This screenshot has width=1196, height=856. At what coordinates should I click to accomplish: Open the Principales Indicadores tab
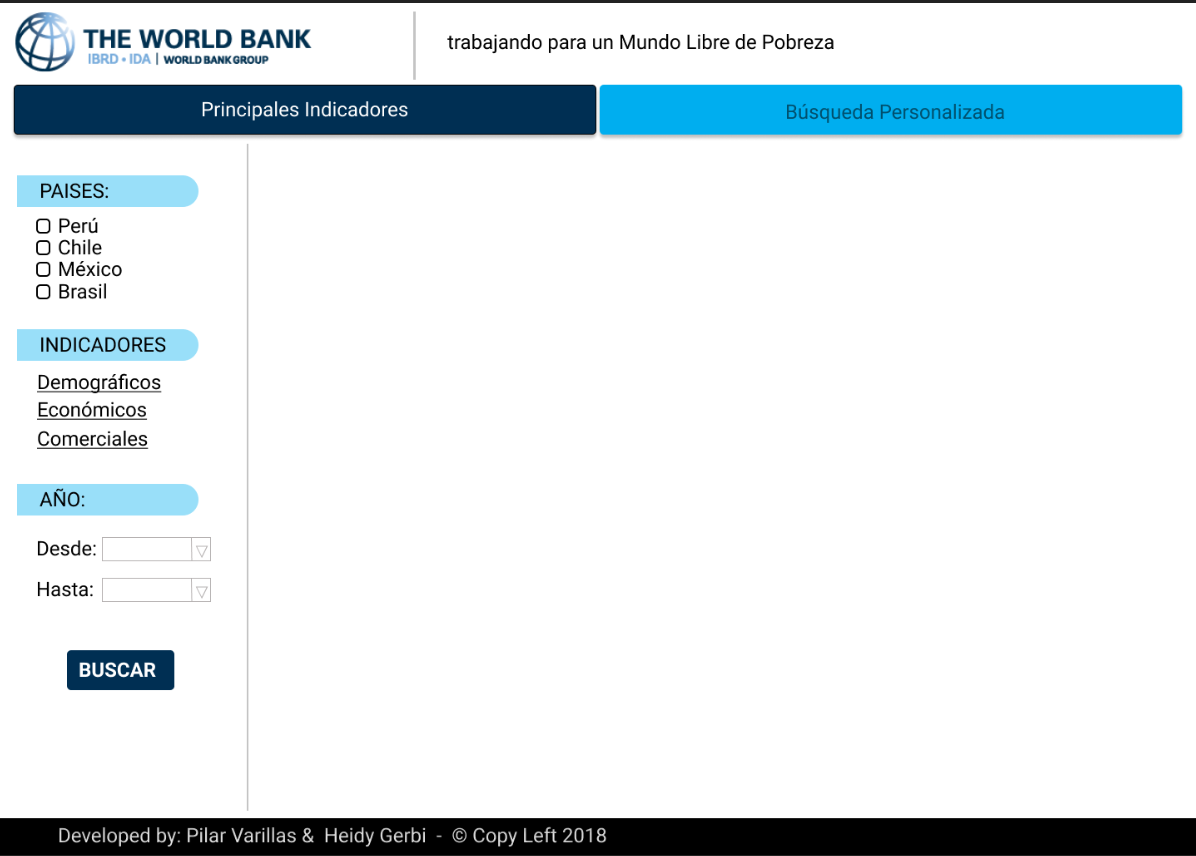point(305,110)
